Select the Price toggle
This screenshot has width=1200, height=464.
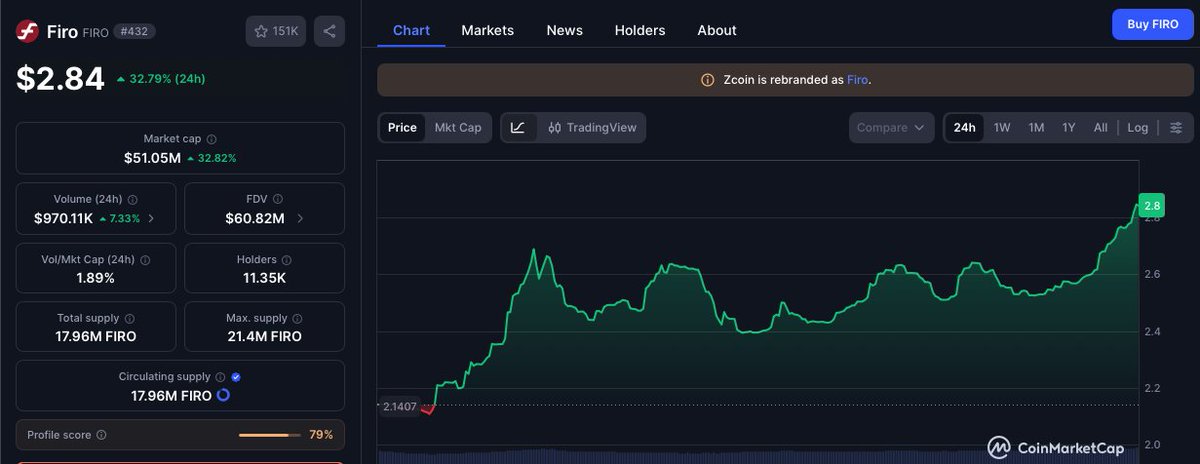click(402, 127)
